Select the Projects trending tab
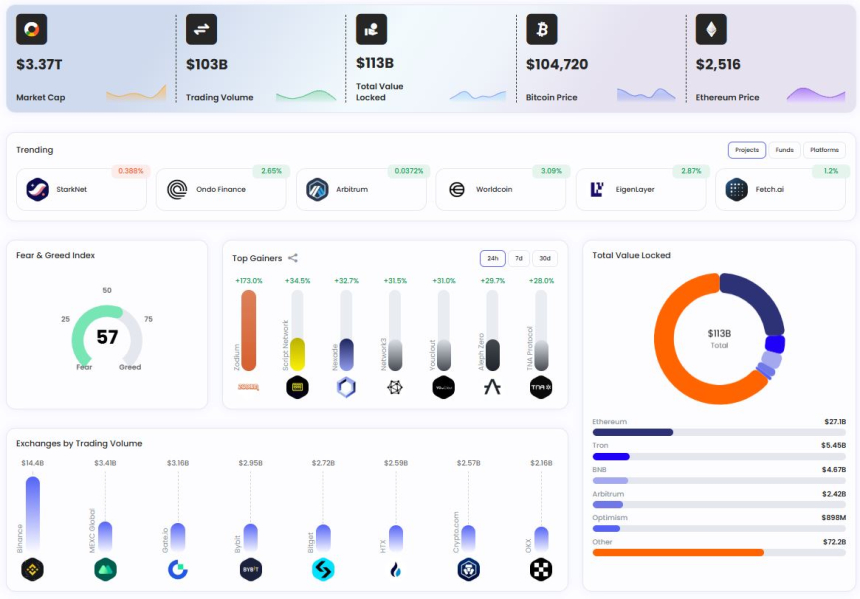The height and width of the screenshot is (599, 860). 747,150
